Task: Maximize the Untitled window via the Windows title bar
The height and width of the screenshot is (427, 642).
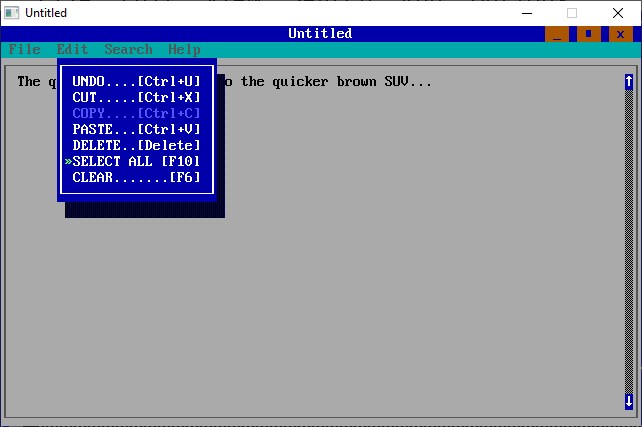Action: pyautogui.click(x=572, y=13)
